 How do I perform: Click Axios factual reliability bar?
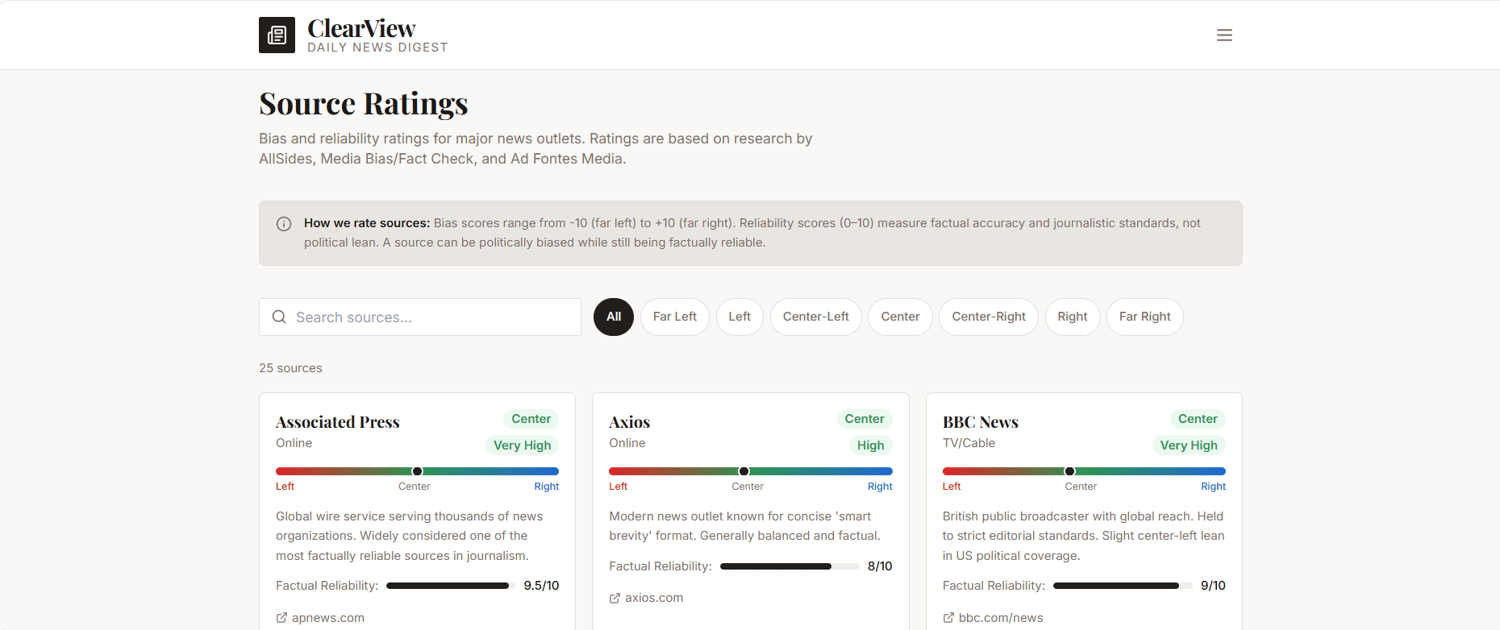[790, 566]
